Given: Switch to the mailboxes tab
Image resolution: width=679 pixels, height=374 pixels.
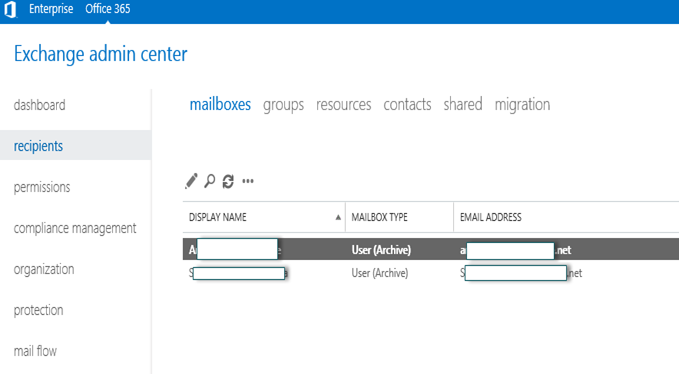Looking at the screenshot, I should point(220,104).
